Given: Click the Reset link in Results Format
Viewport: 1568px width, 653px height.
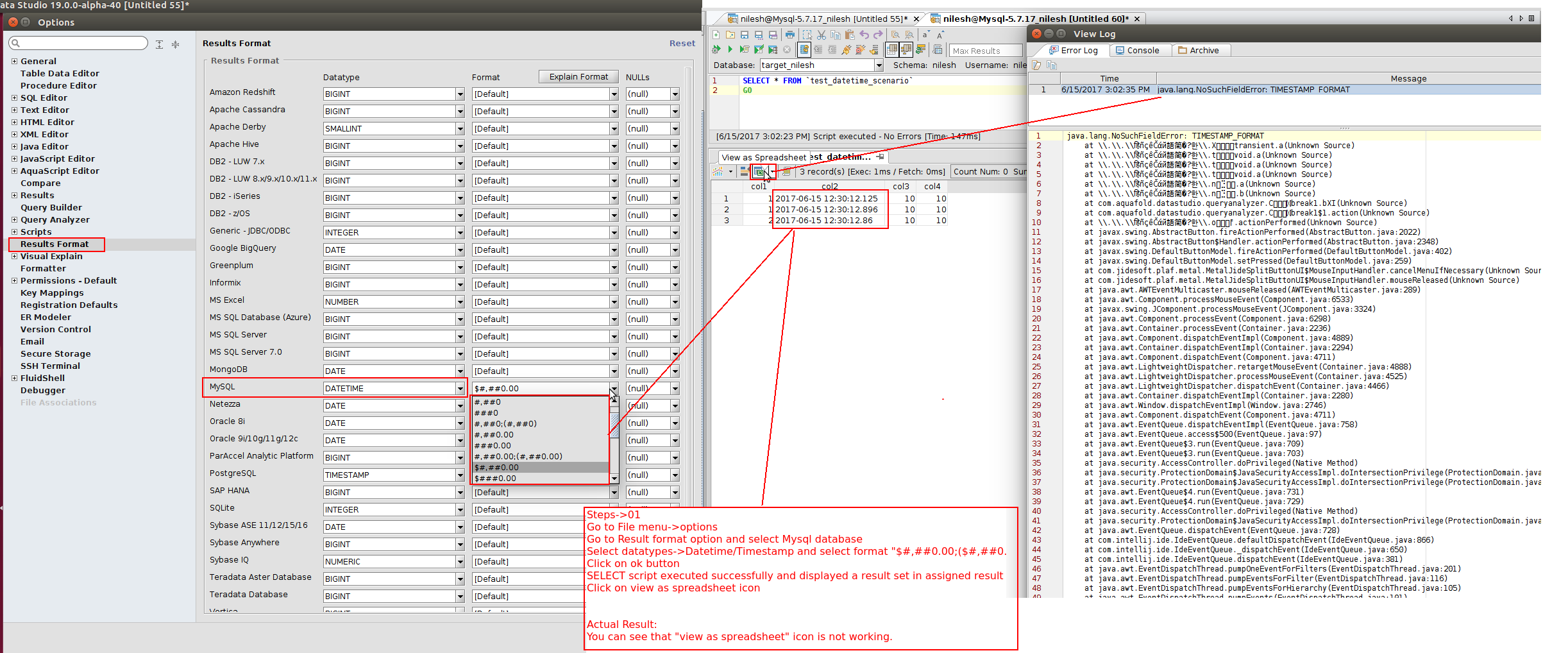Looking at the screenshot, I should (x=682, y=44).
